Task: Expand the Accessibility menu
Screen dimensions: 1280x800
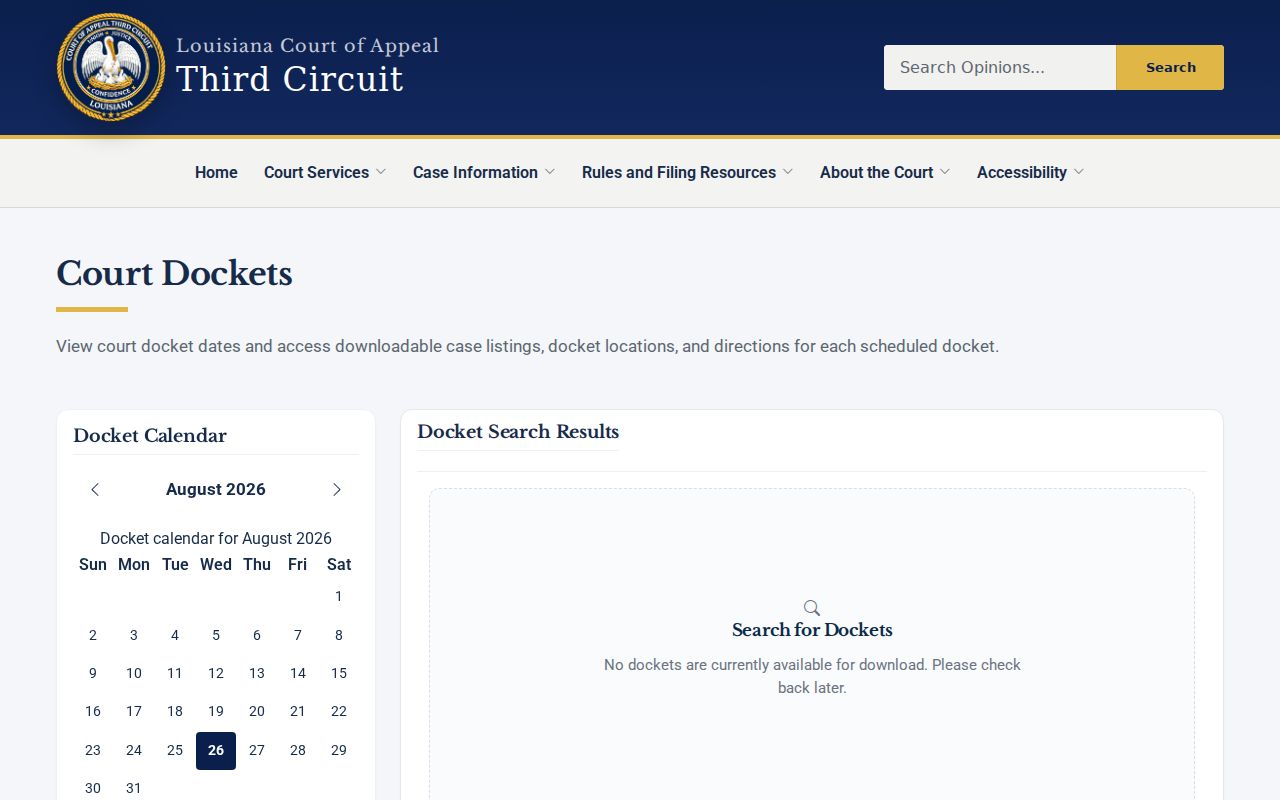Action: (1030, 172)
